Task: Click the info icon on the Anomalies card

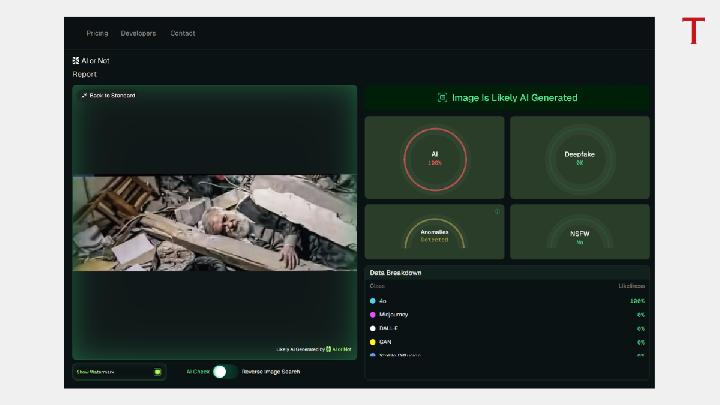Action: point(497,211)
